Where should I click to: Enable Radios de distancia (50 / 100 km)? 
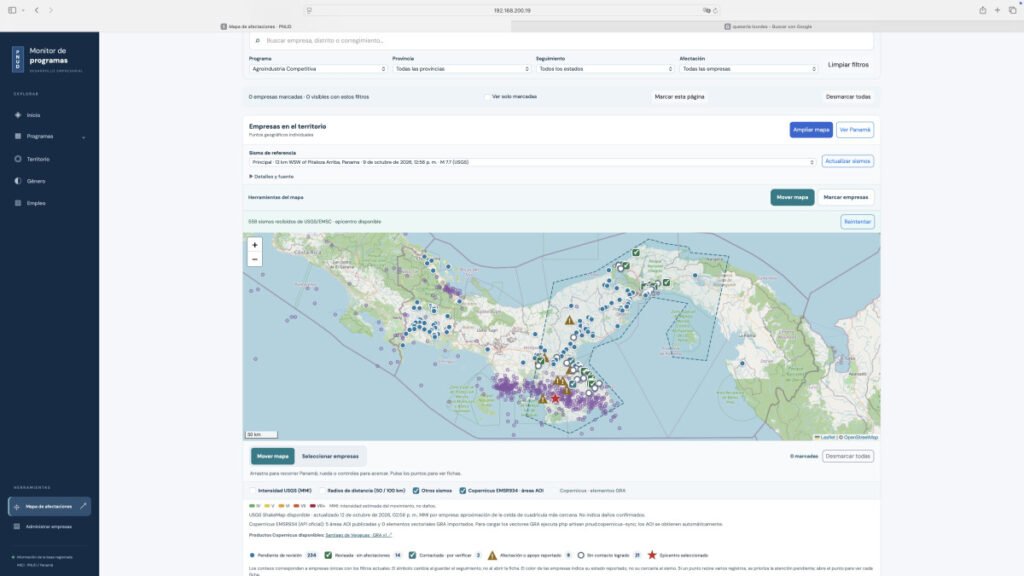coord(323,490)
